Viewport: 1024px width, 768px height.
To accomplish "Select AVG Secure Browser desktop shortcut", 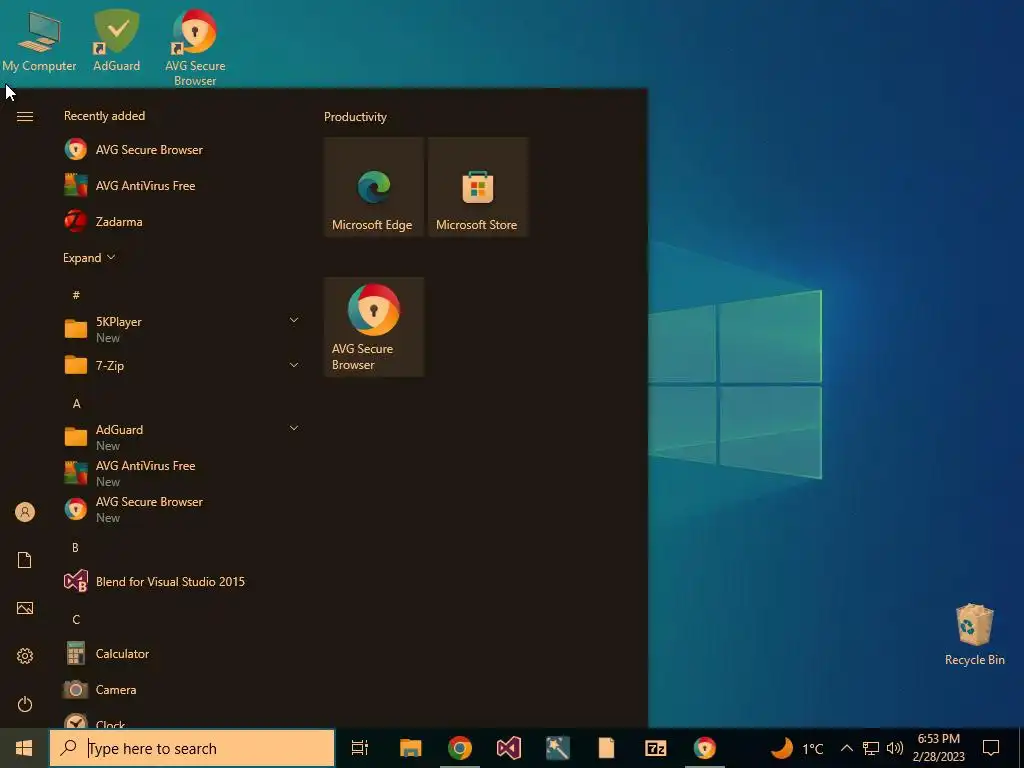I will click(x=195, y=48).
